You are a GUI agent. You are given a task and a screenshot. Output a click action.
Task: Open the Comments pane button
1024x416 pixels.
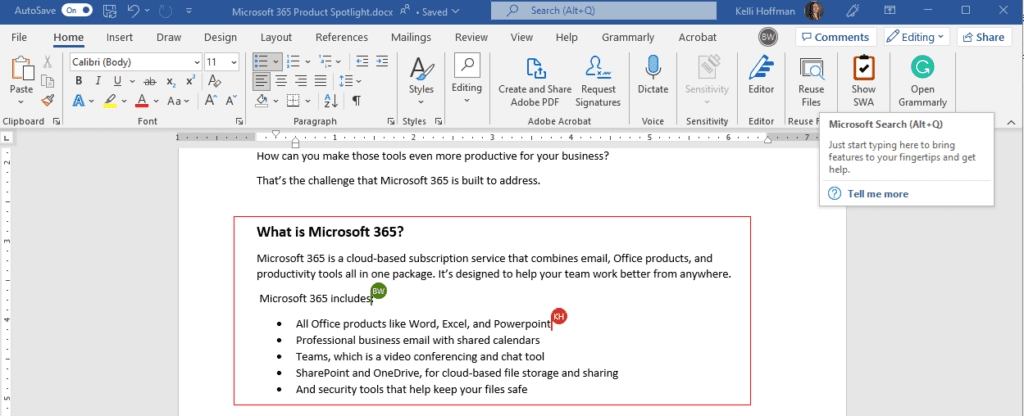(x=835, y=37)
